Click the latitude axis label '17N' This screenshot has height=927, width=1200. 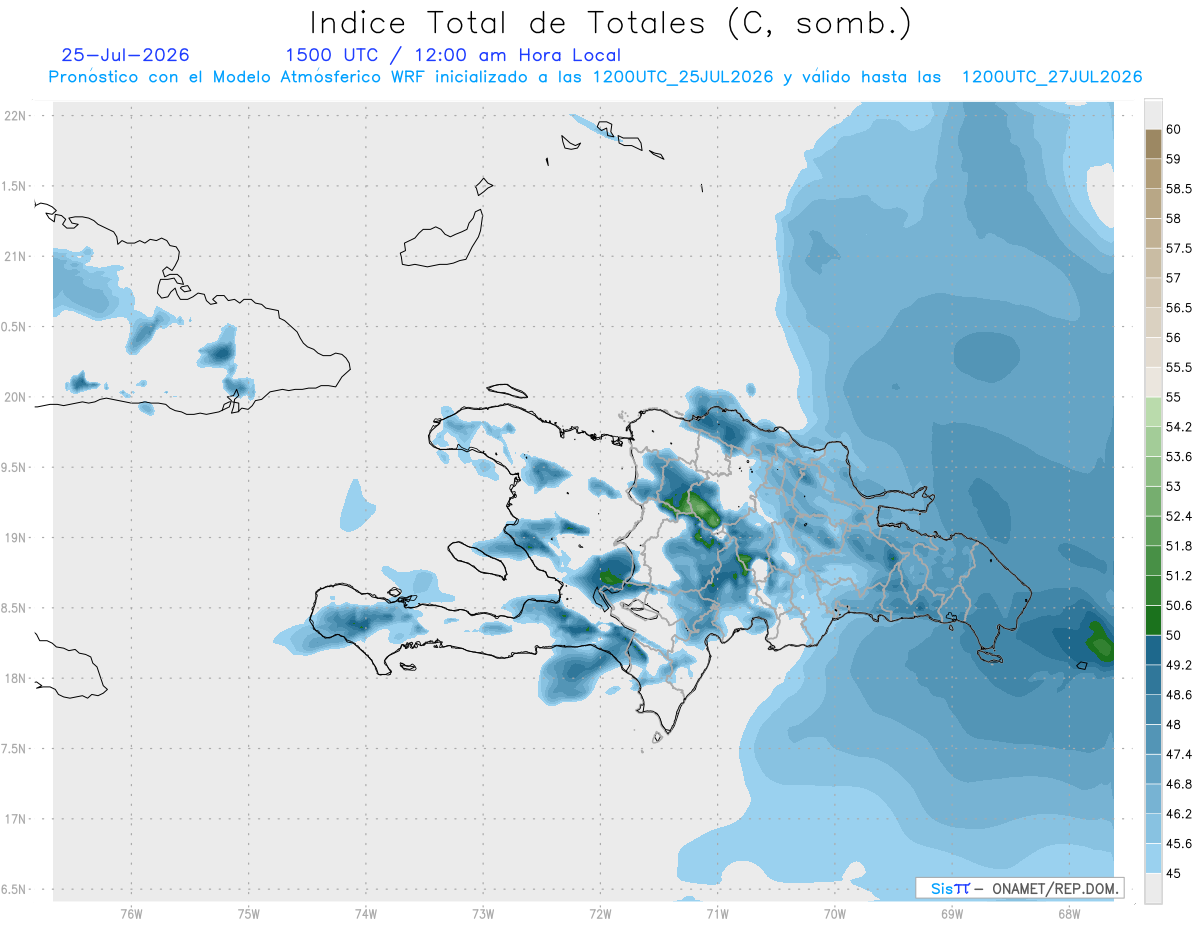coord(16,819)
